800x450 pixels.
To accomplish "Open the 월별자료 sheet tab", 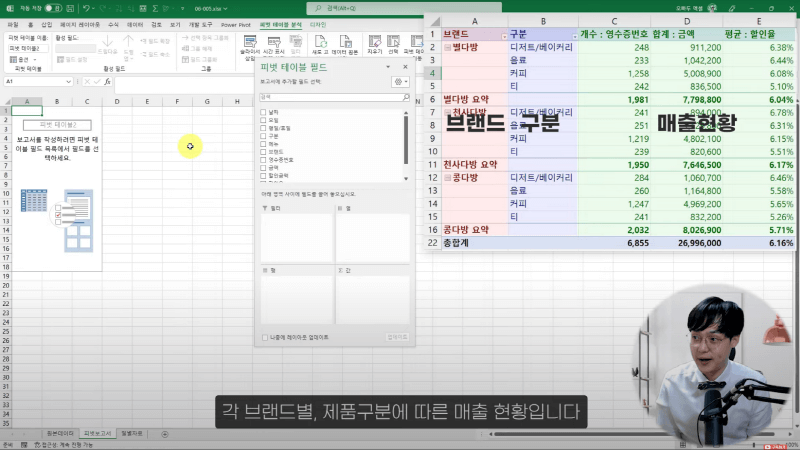I will 132,434.
